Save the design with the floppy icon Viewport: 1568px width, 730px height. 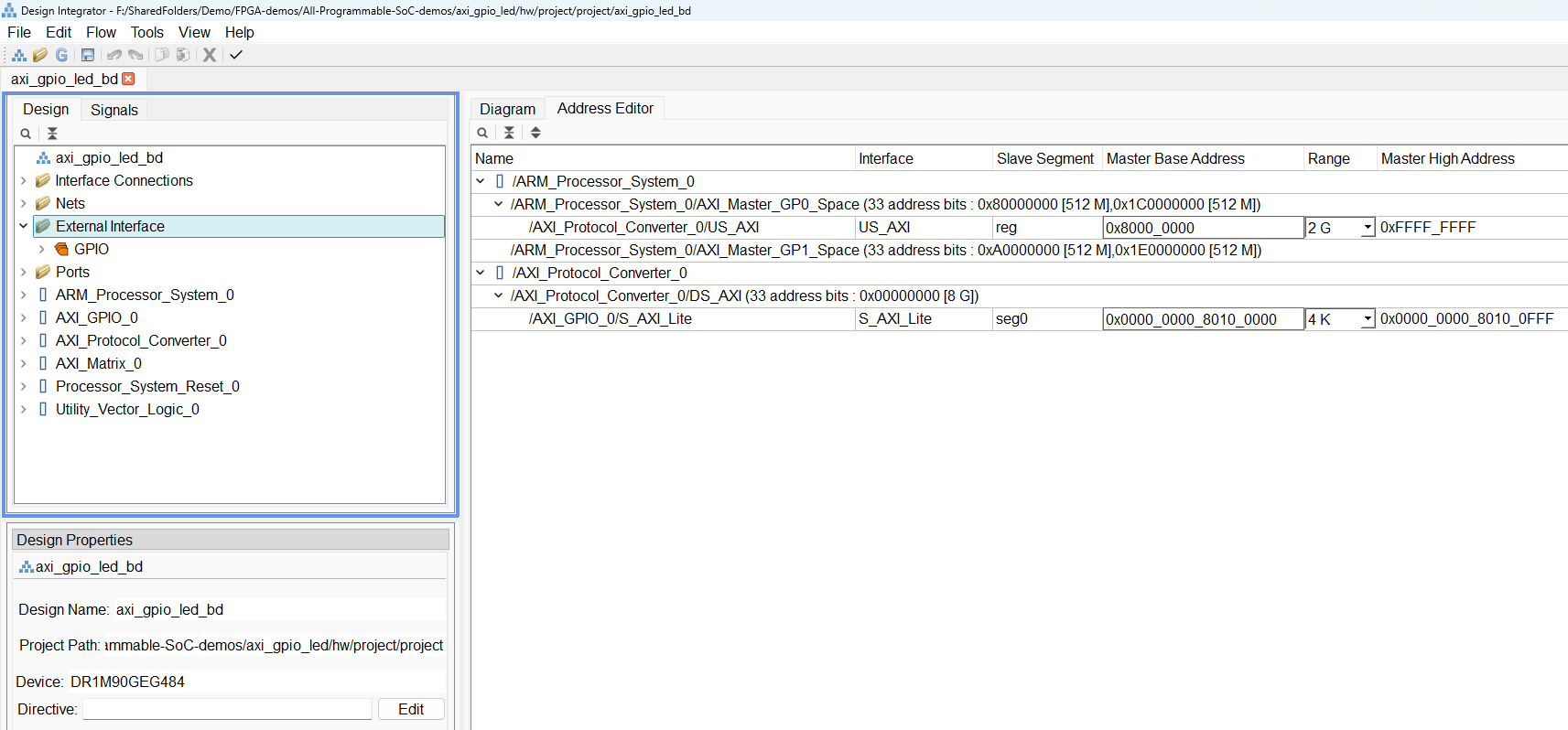click(88, 55)
